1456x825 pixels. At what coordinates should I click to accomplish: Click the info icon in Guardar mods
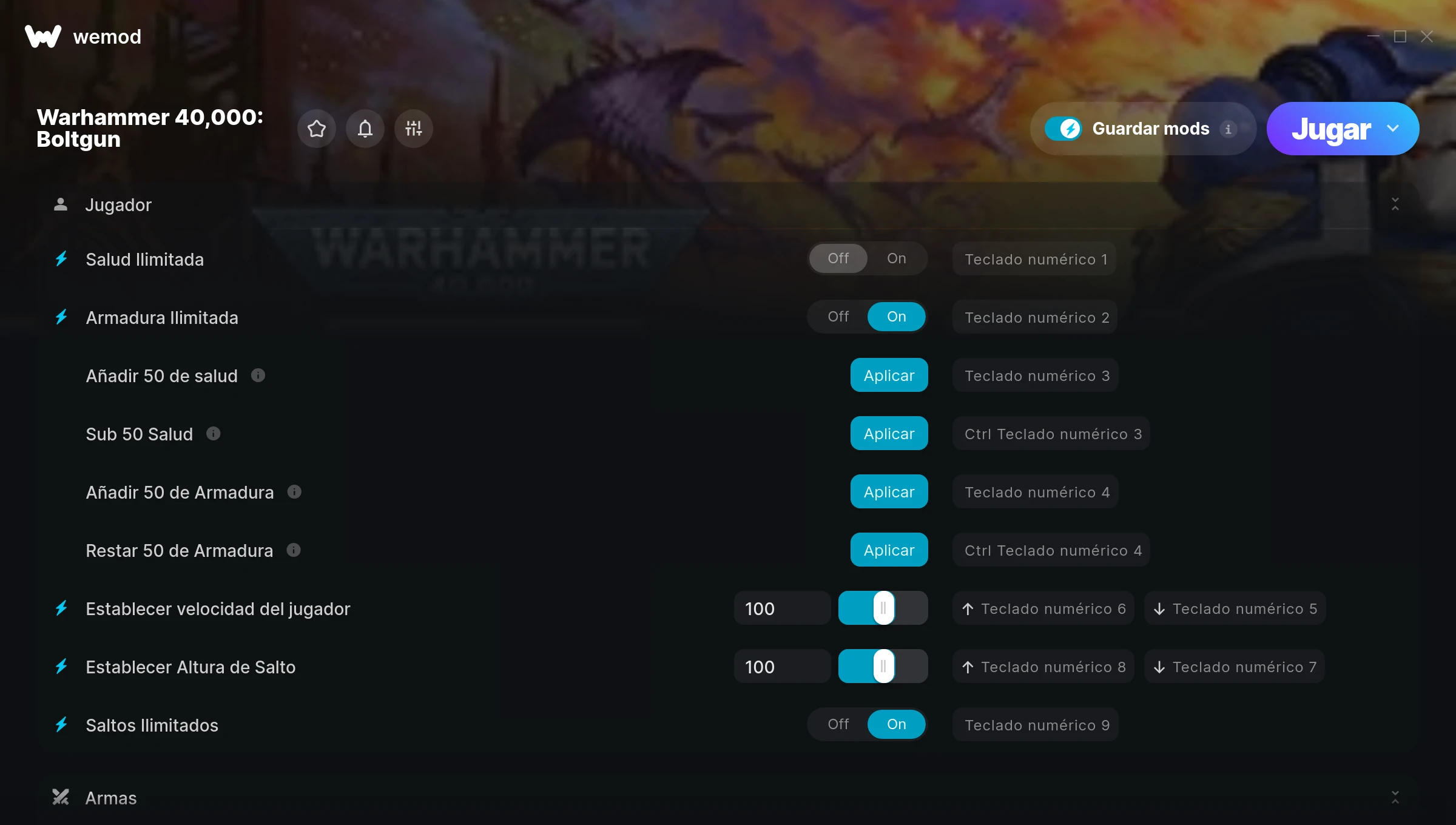coord(1228,129)
